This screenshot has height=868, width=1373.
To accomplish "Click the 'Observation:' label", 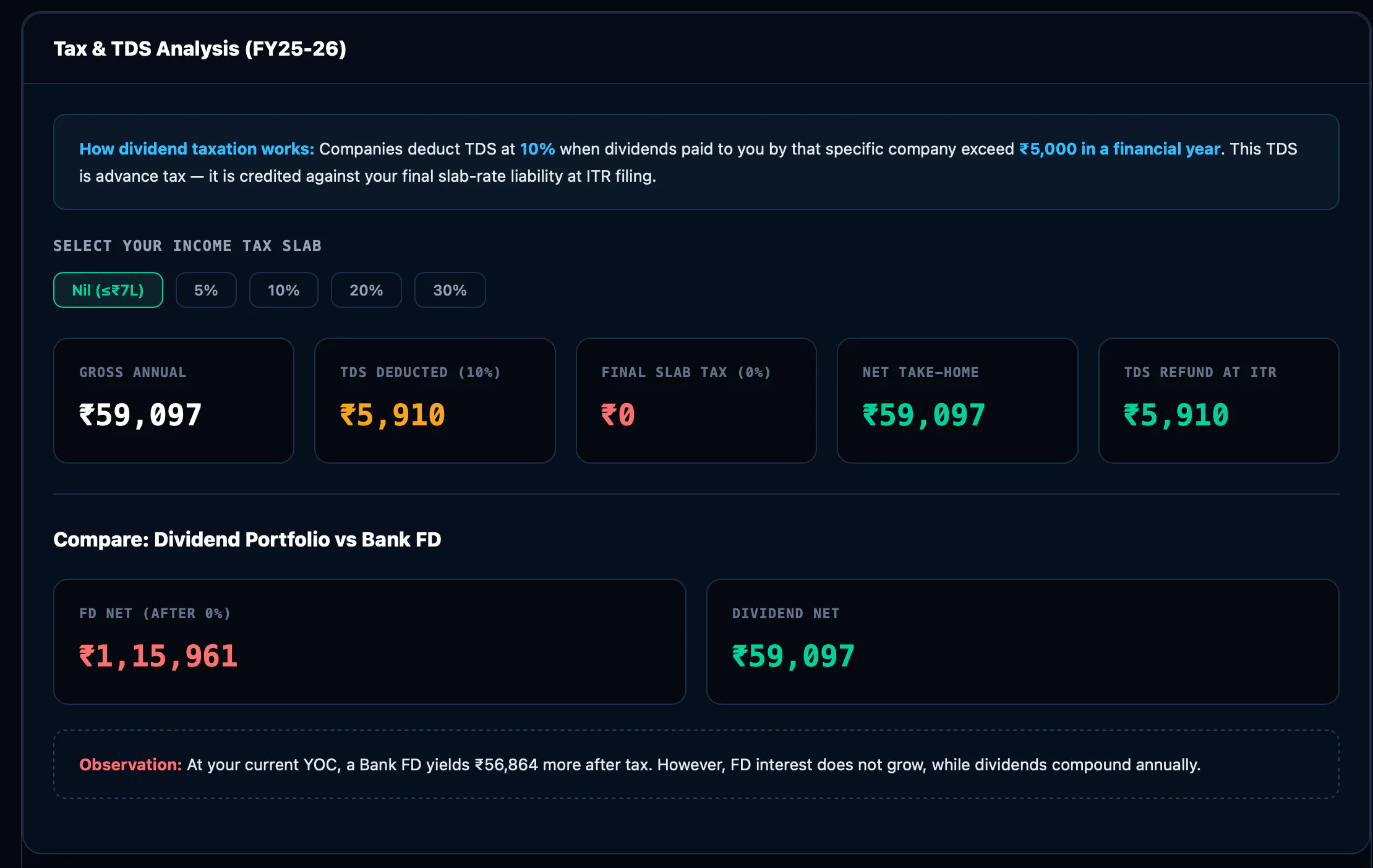I will (130, 765).
